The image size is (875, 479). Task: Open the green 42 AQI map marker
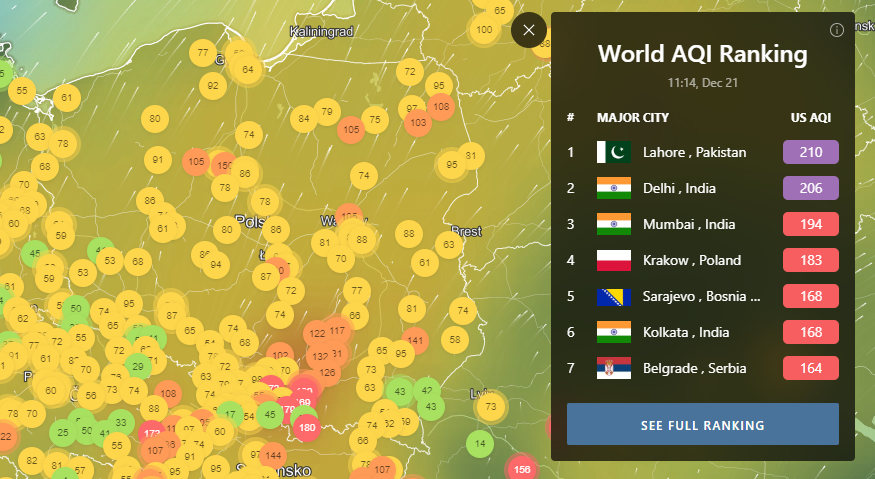tap(427, 391)
